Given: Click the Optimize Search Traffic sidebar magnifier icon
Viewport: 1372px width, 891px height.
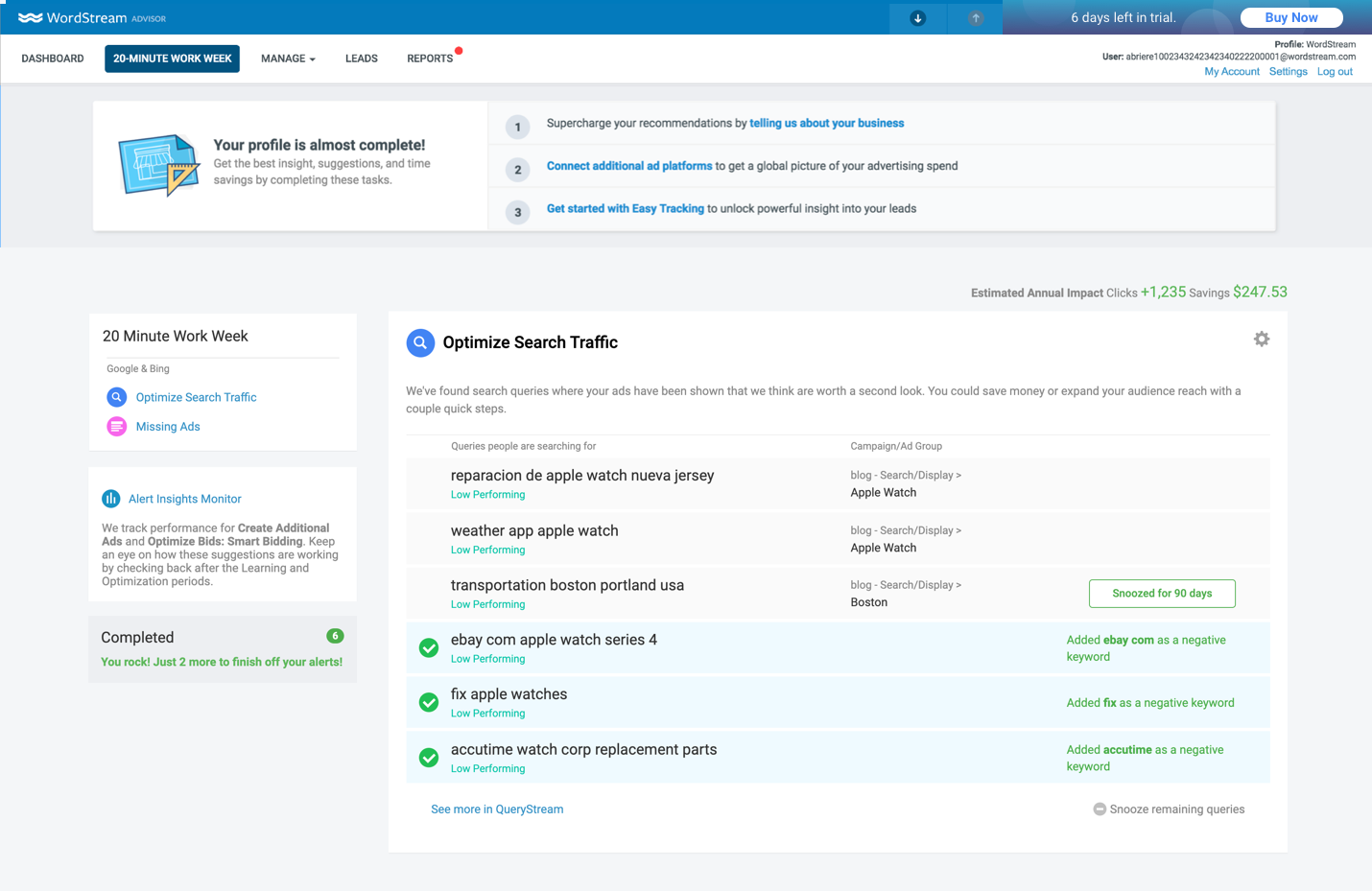Looking at the screenshot, I should coord(116,397).
